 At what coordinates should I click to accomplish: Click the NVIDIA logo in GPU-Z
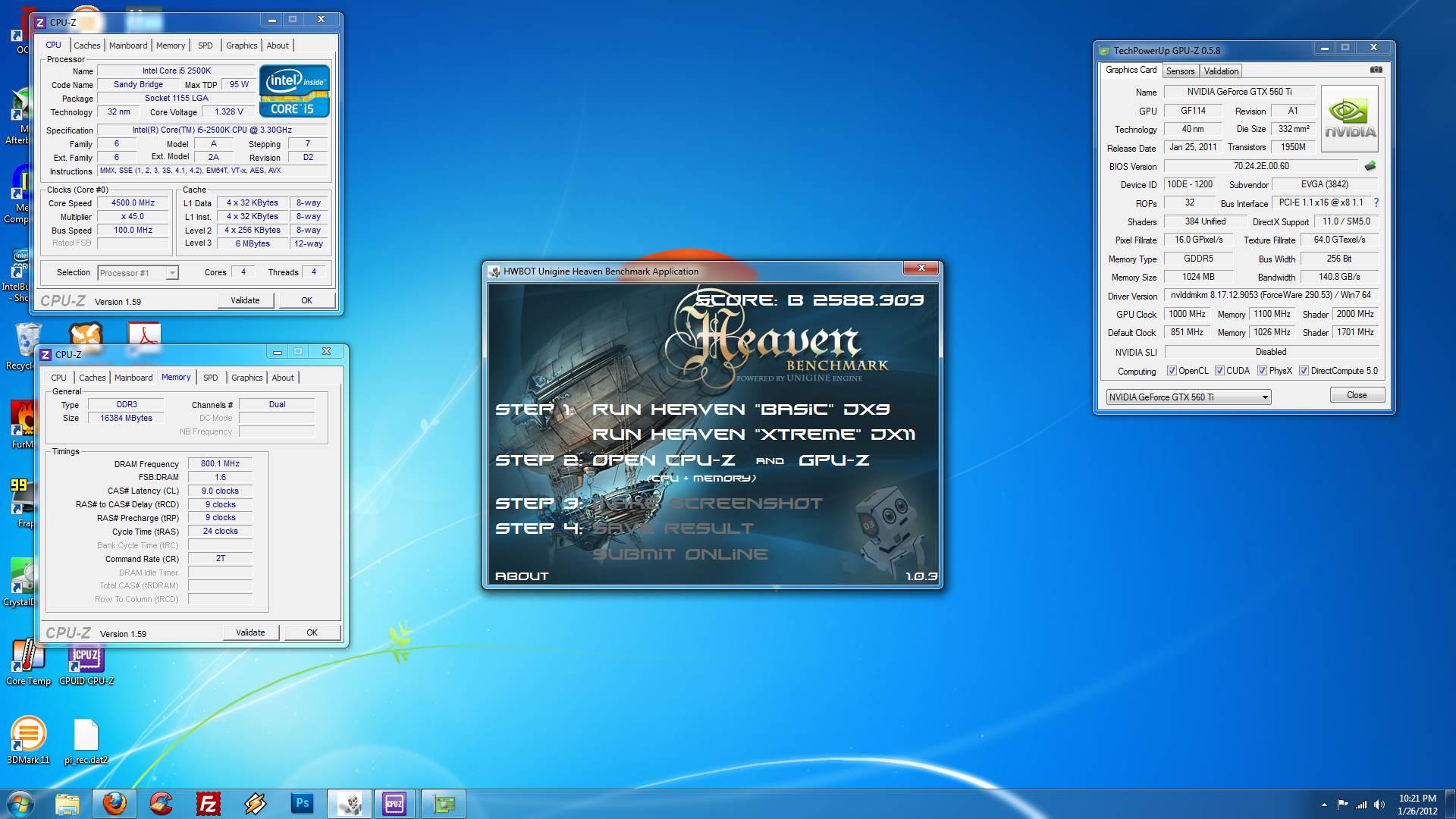pyautogui.click(x=1350, y=119)
